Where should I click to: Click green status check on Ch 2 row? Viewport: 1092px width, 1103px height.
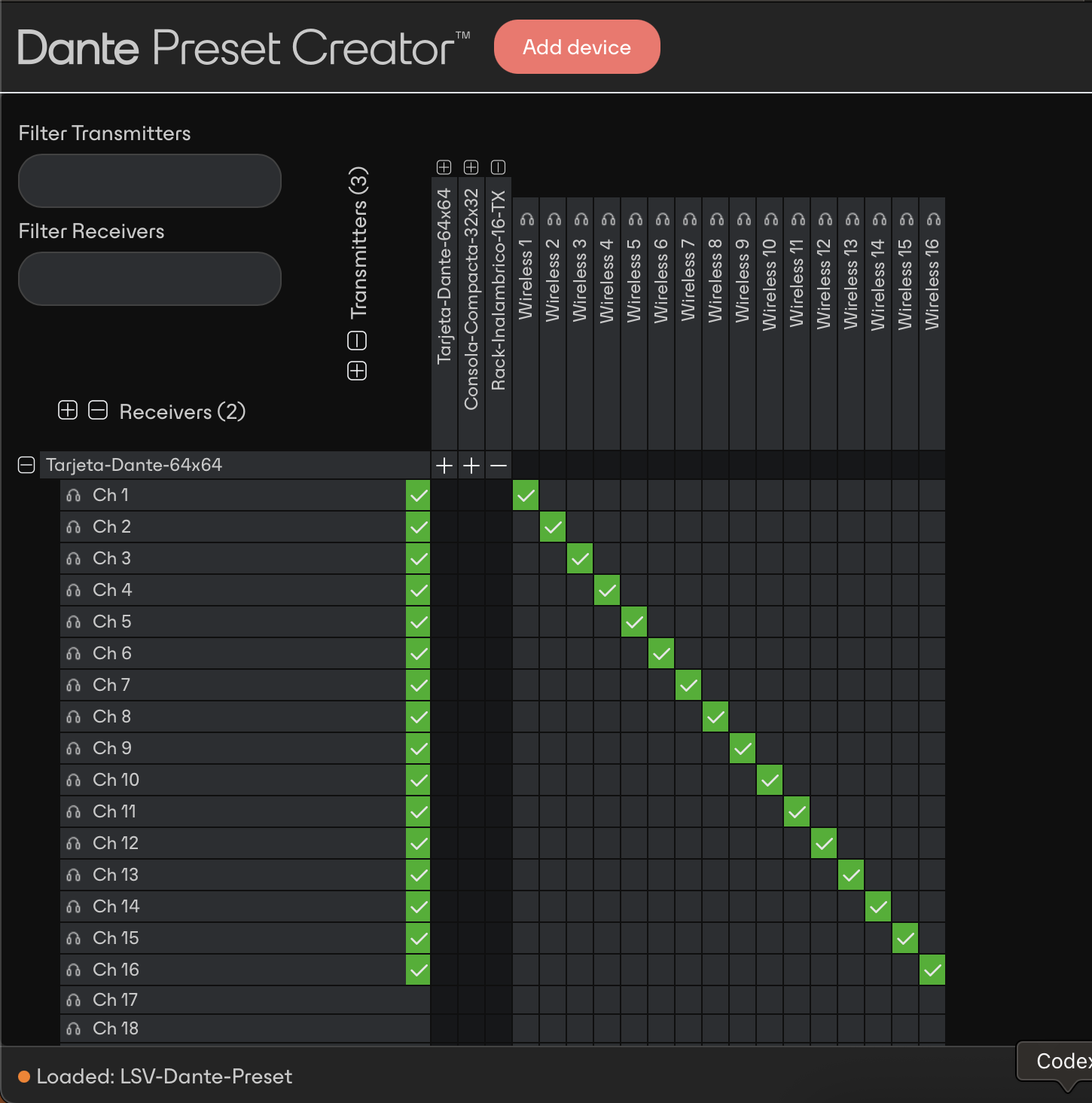(418, 527)
